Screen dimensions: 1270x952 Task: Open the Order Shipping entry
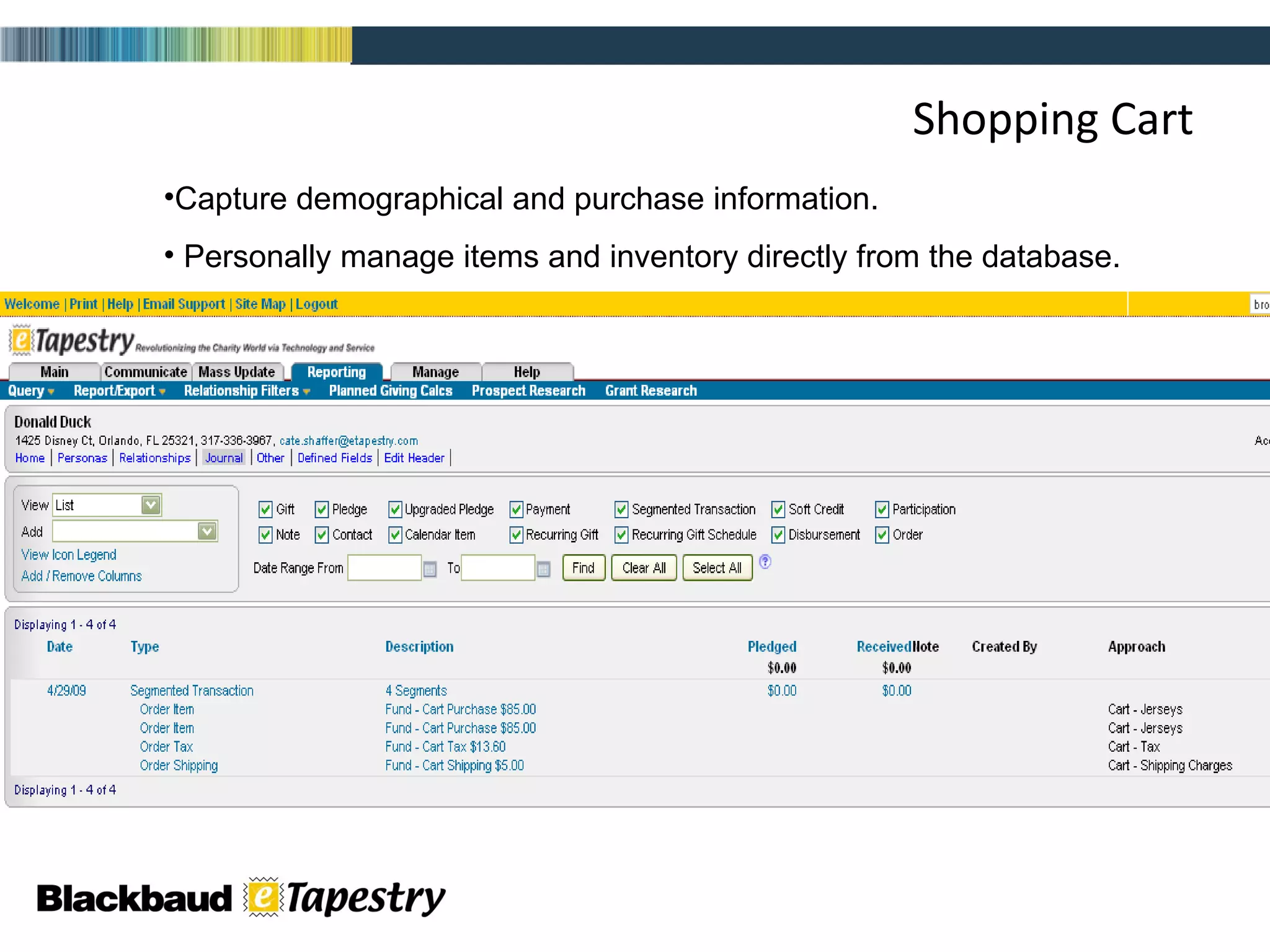[x=179, y=766]
